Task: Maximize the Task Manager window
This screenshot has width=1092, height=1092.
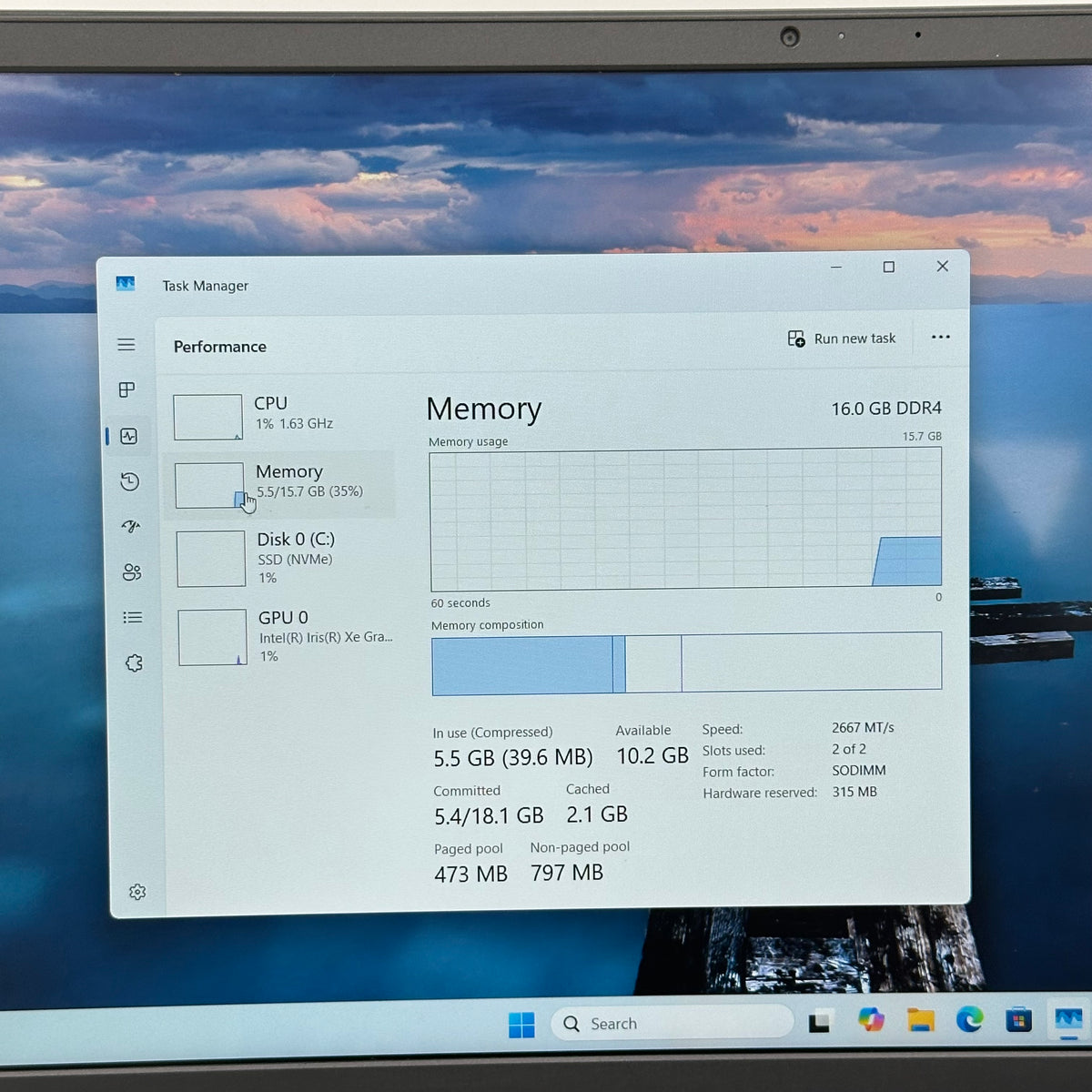Action: pos(889,267)
